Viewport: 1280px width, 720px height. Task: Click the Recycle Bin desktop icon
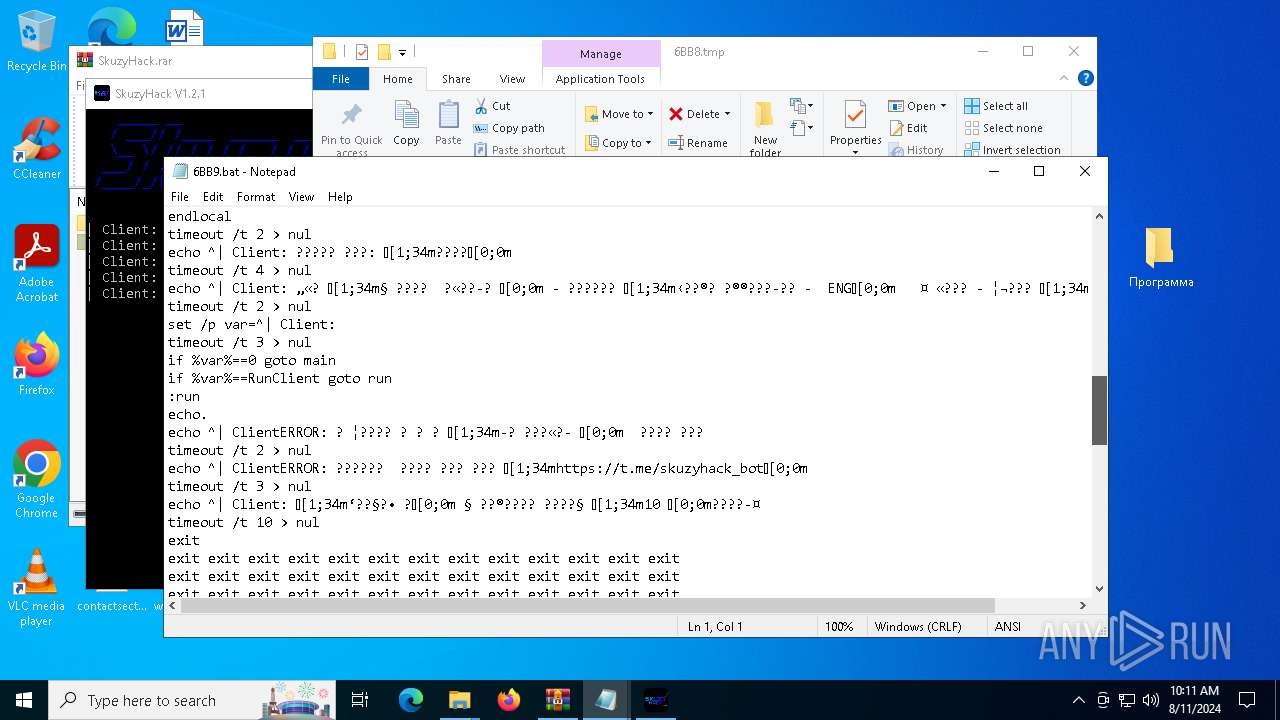click(36, 41)
